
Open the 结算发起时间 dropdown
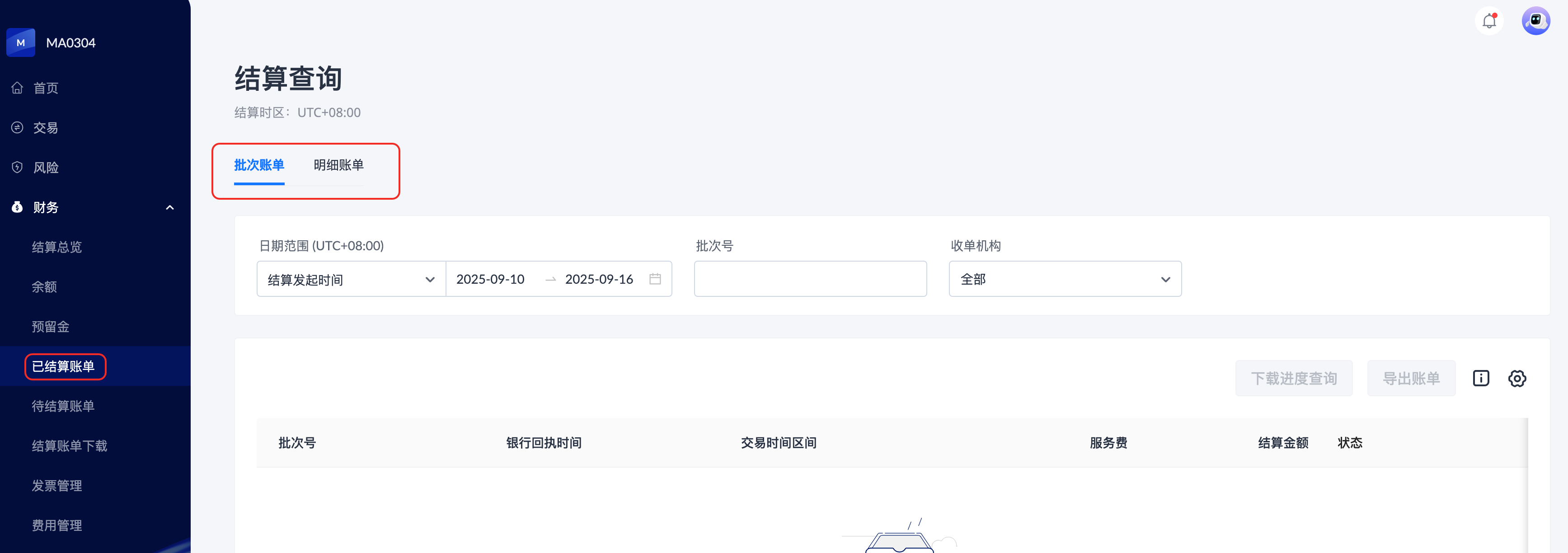click(351, 279)
